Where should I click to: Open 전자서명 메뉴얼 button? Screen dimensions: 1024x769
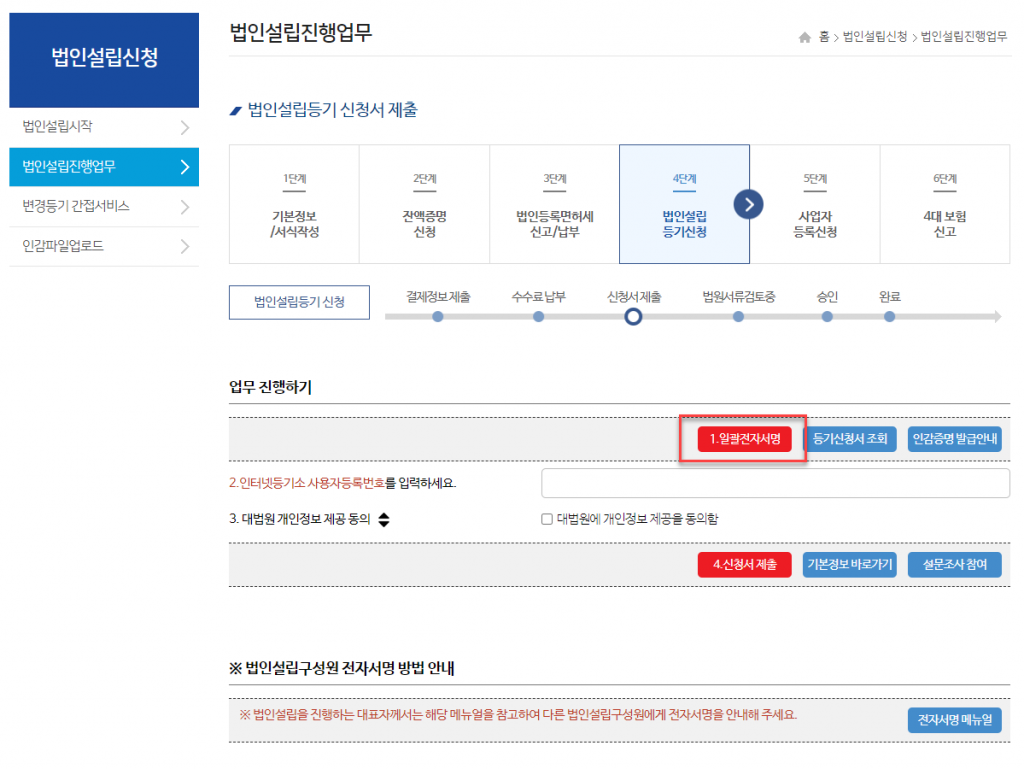(x=955, y=720)
